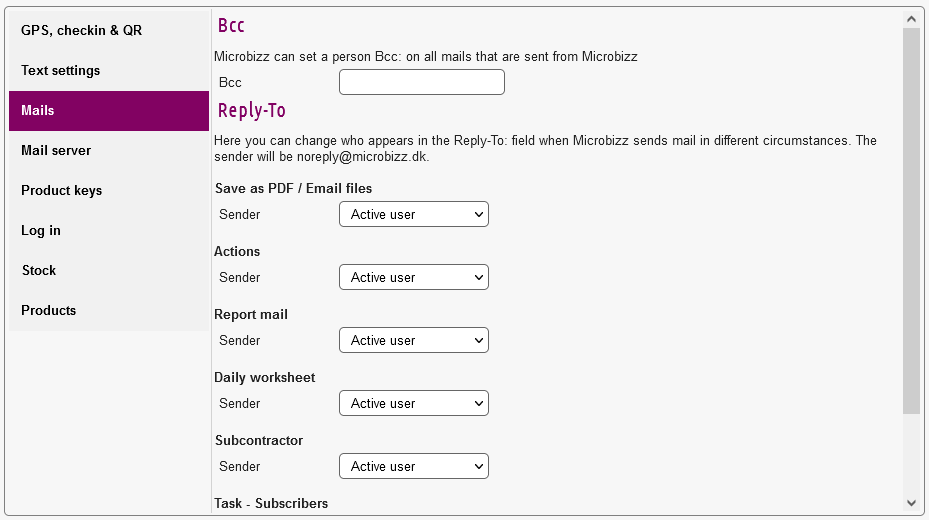The image size is (929, 520).
Task: Go to Mail server settings
Action: pyautogui.click(x=56, y=151)
